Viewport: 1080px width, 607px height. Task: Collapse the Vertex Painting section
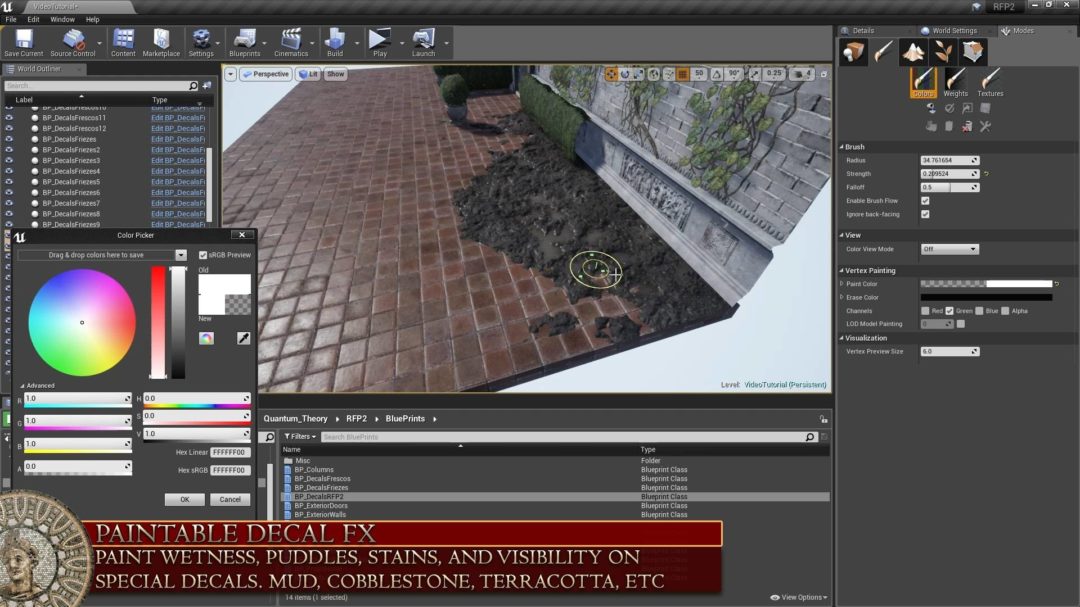[842, 271]
